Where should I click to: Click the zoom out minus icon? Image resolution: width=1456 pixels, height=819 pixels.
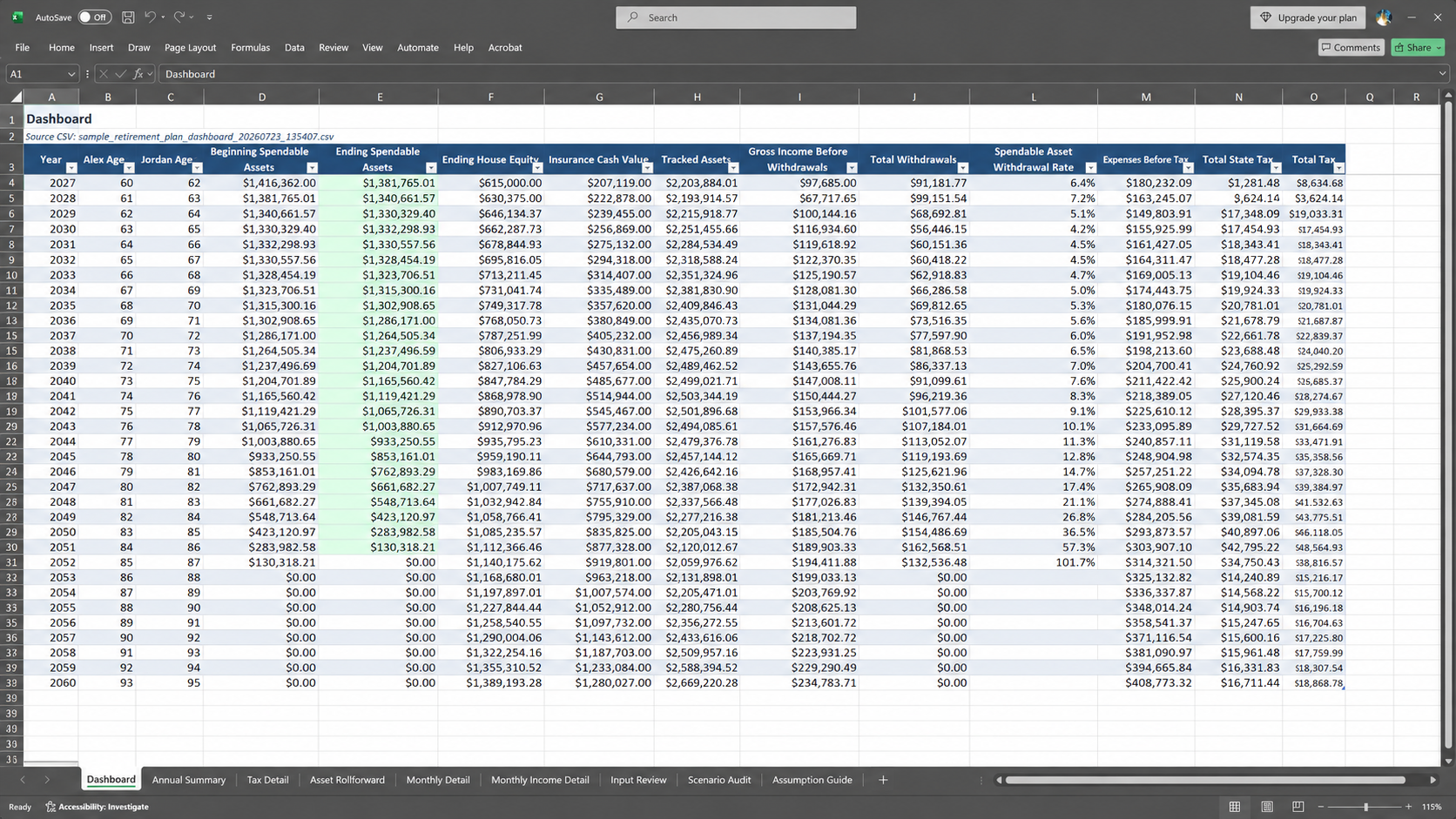[x=1320, y=807]
